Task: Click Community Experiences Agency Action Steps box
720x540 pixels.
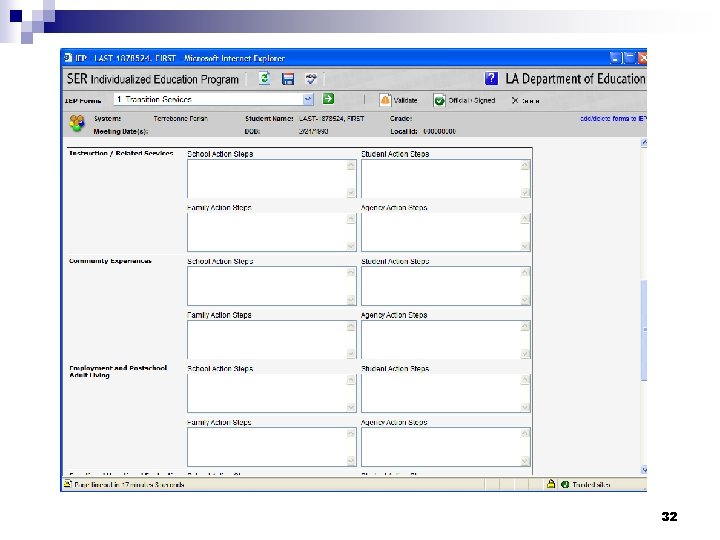Action: [x=445, y=340]
